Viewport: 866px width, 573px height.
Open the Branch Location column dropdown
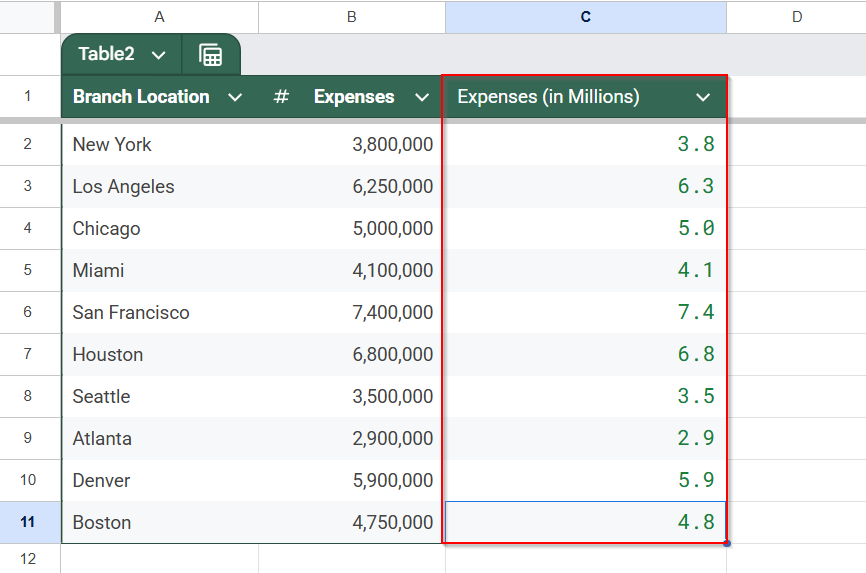coord(235,97)
